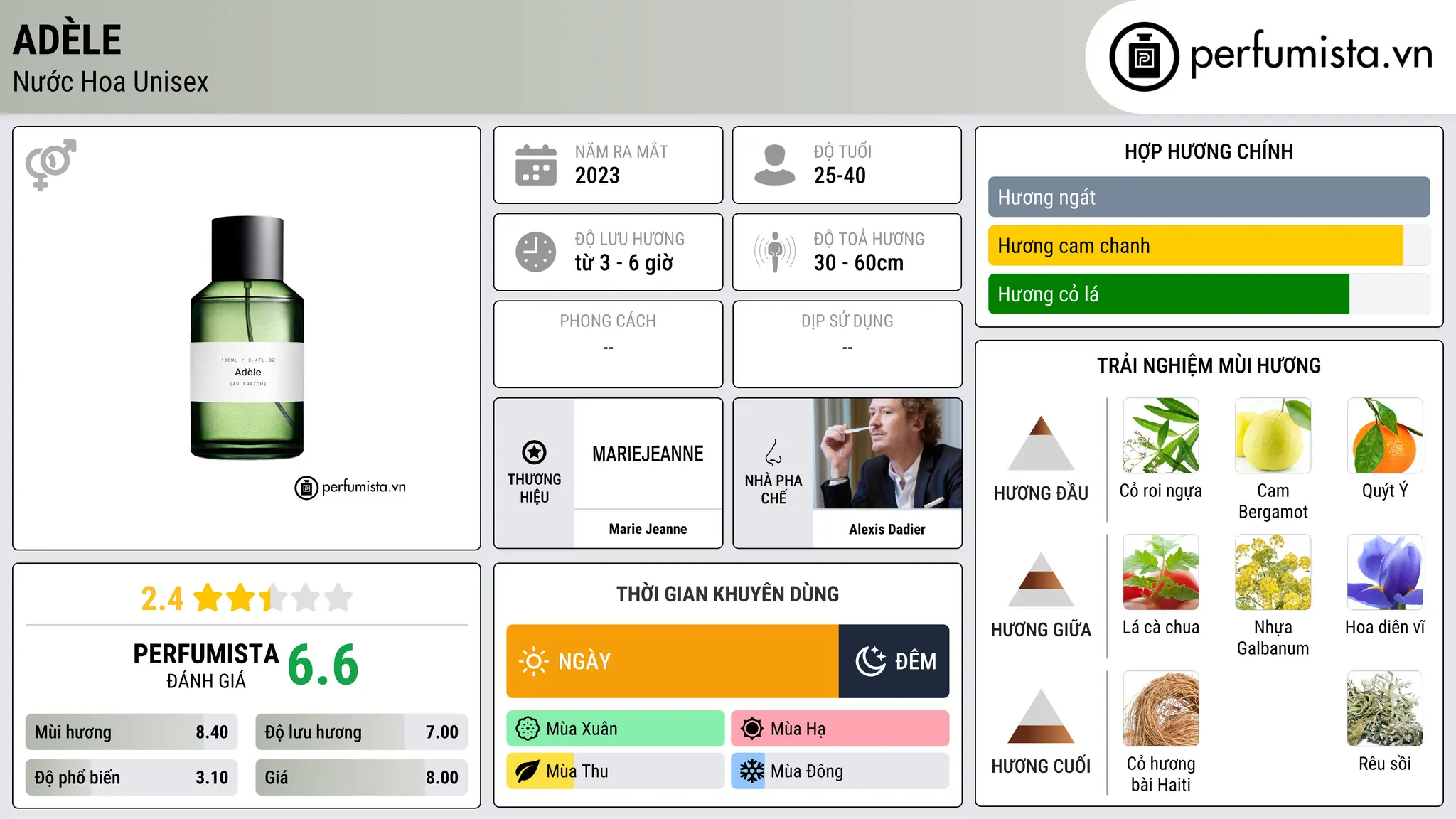
Task: Click the Giá 8.00 score bar
Action: point(361,777)
